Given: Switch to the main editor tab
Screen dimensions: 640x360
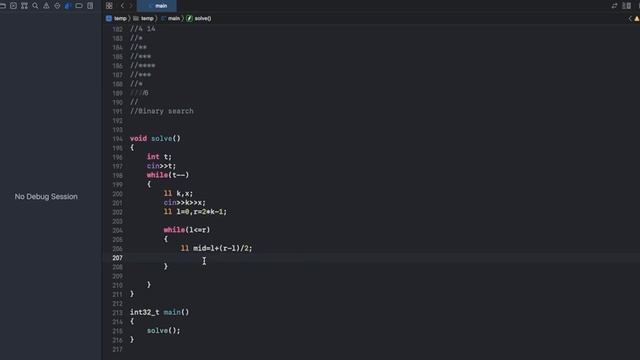Looking at the screenshot, I should click(157, 6).
